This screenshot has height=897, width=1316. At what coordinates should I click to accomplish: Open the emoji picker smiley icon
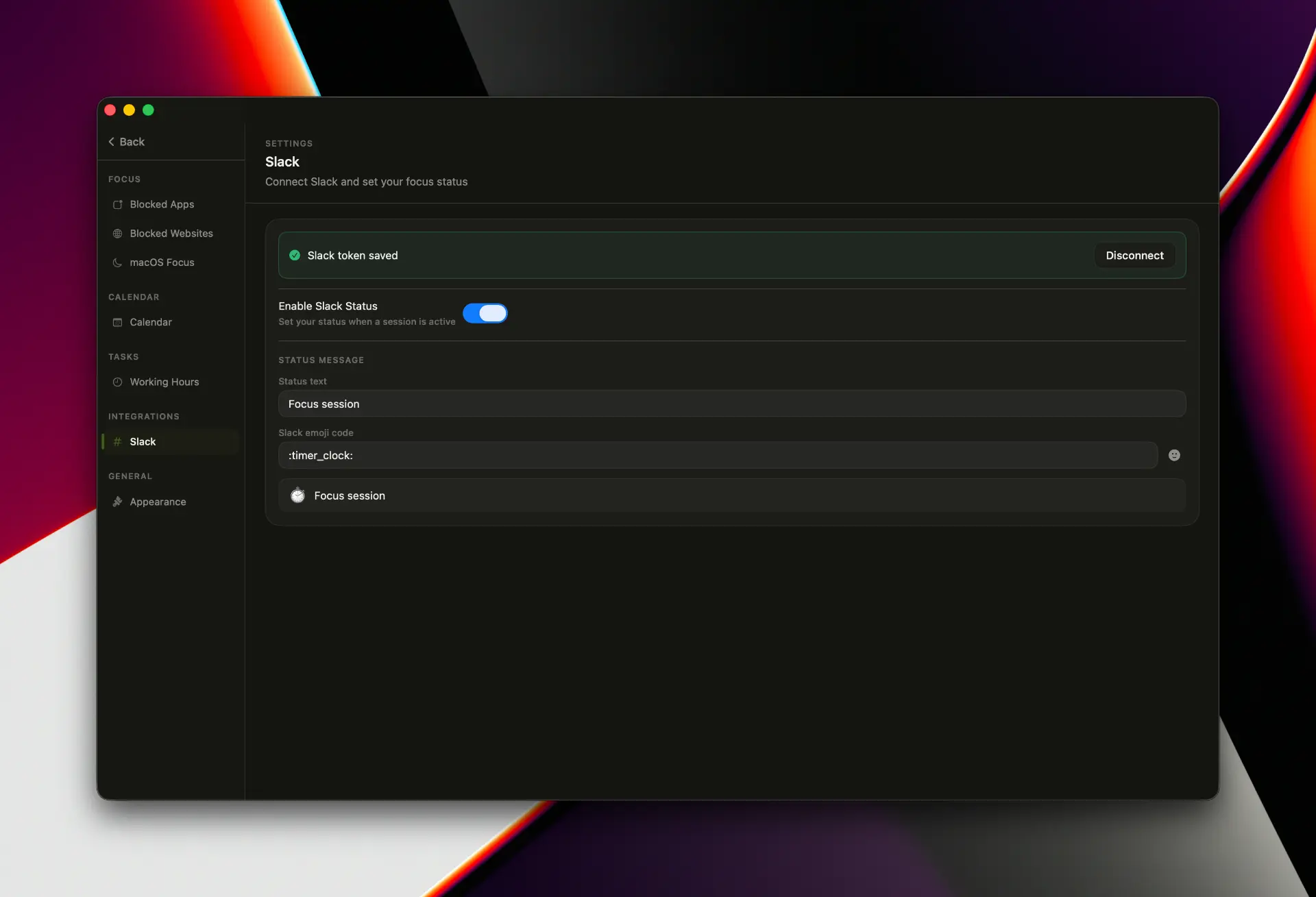[x=1174, y=455]
